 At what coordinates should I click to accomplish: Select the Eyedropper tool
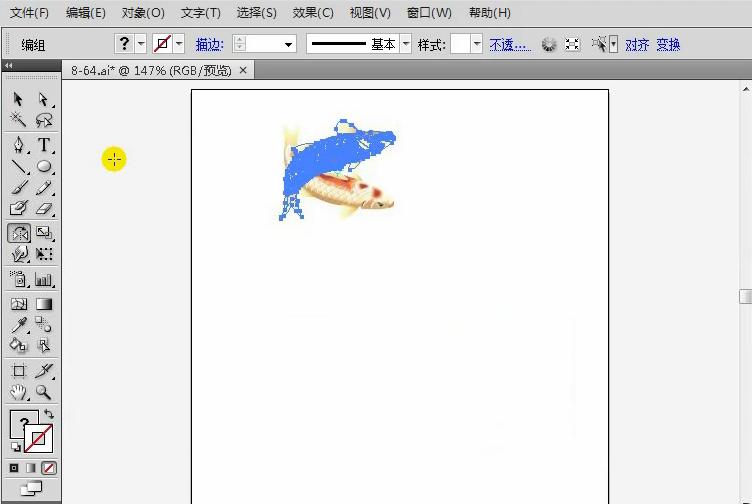click(x=19, y=324)
